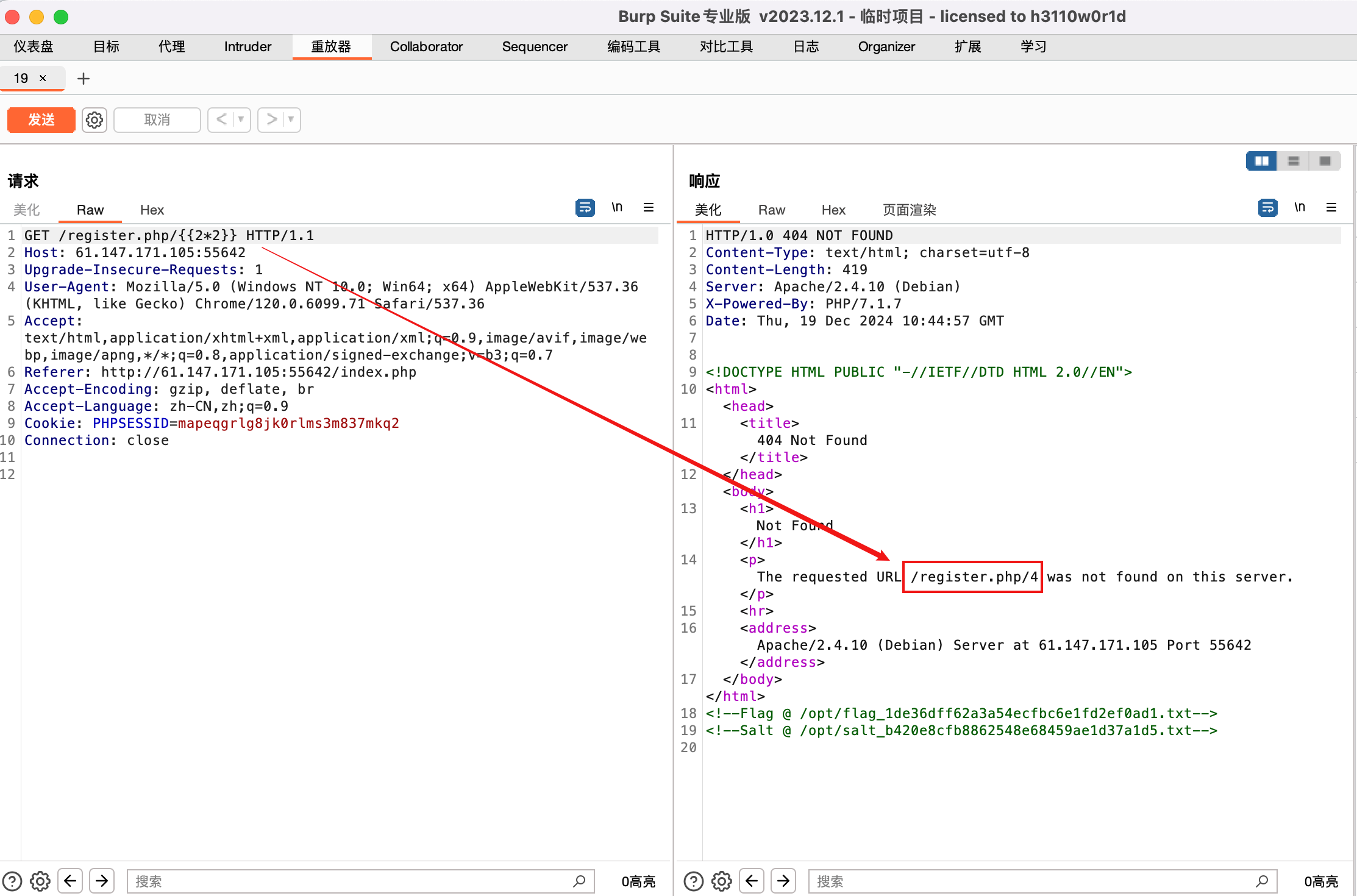This screenshot has width=1357, height=896.
Task: Toggle request word wrap icon
Action: tap(585, 208)
